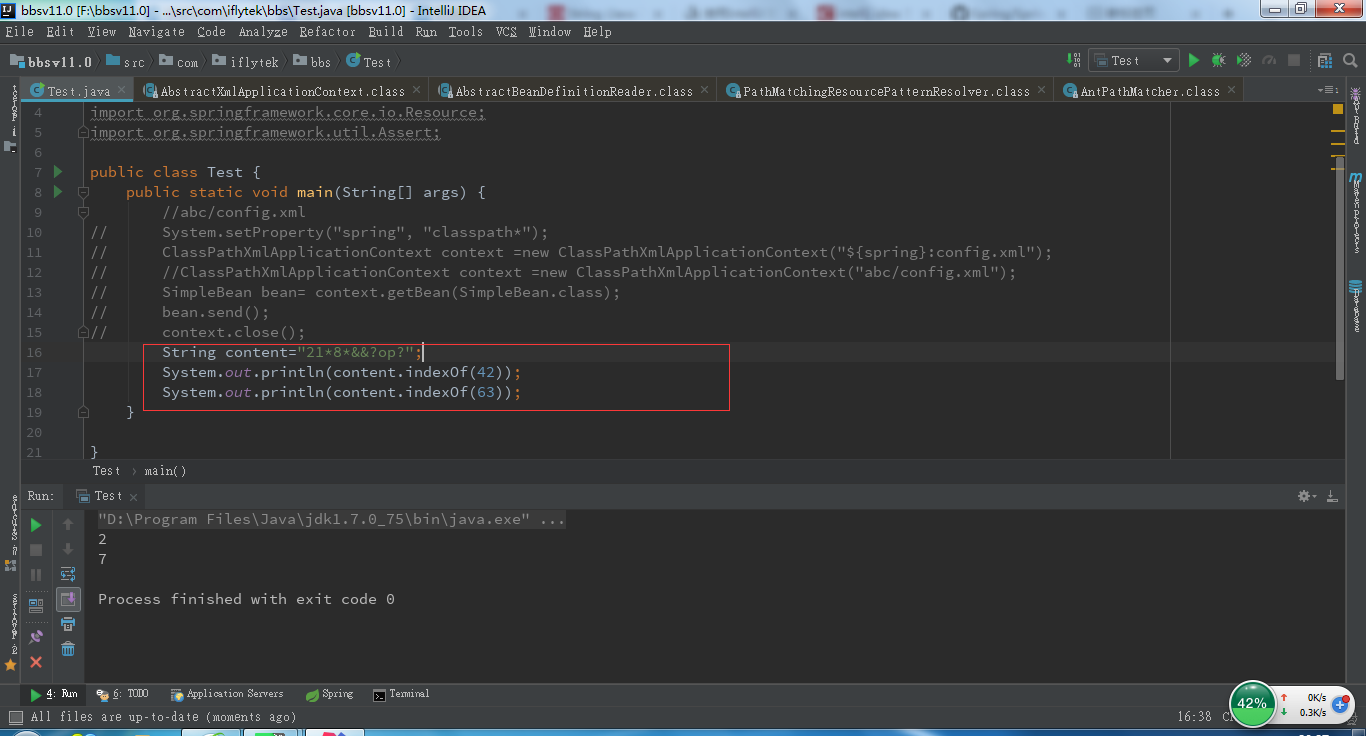Click the Restore Layout icon in Run panel
1366x736 pixels.
(36, 605)
